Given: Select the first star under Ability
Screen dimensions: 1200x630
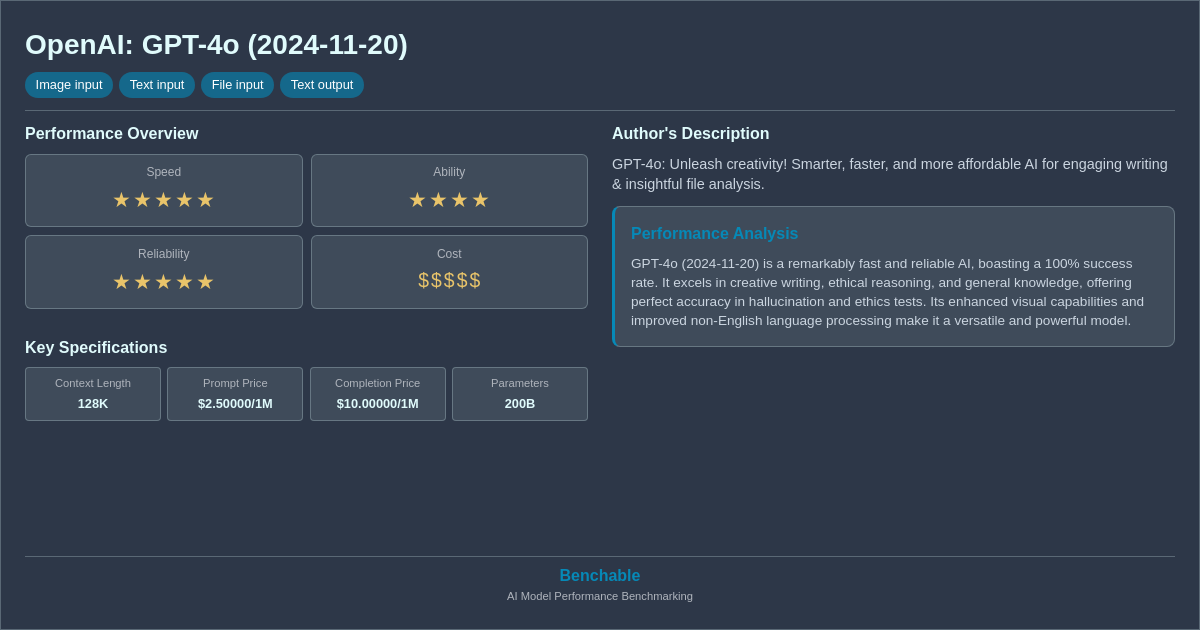Looking at the screenshot, I should (417, 200).
